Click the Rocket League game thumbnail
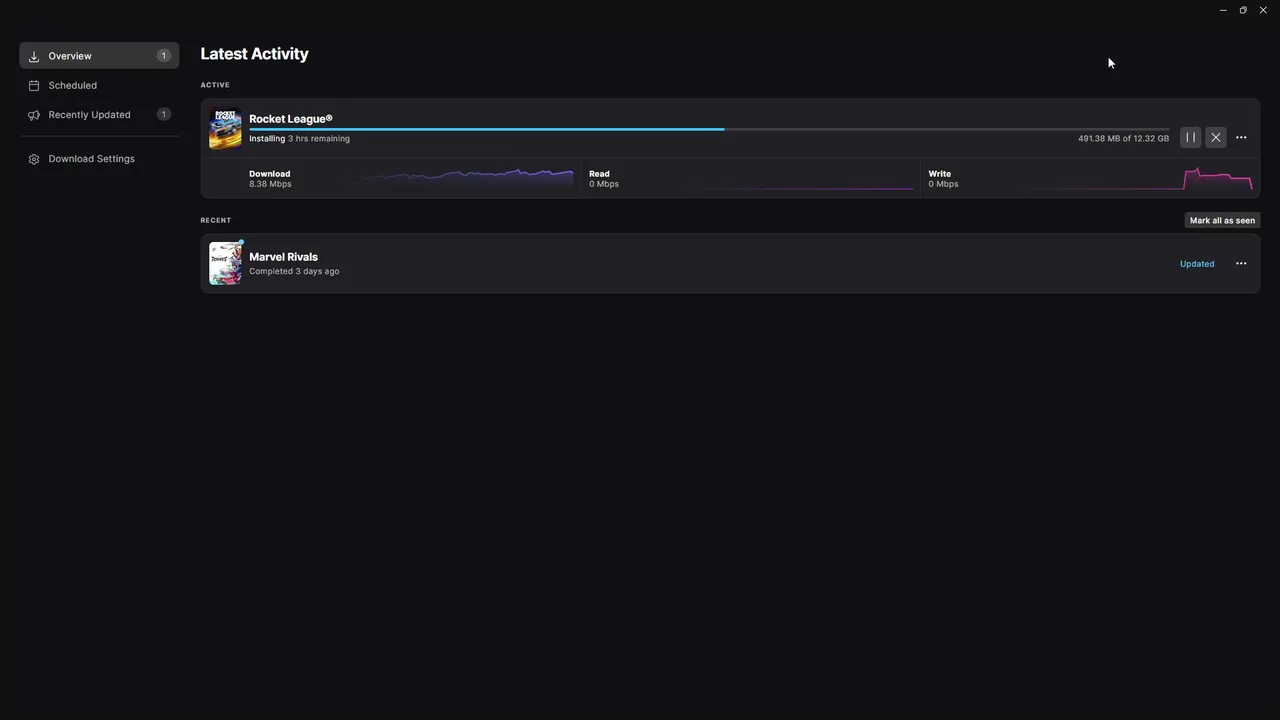 [x=225, y=128]
